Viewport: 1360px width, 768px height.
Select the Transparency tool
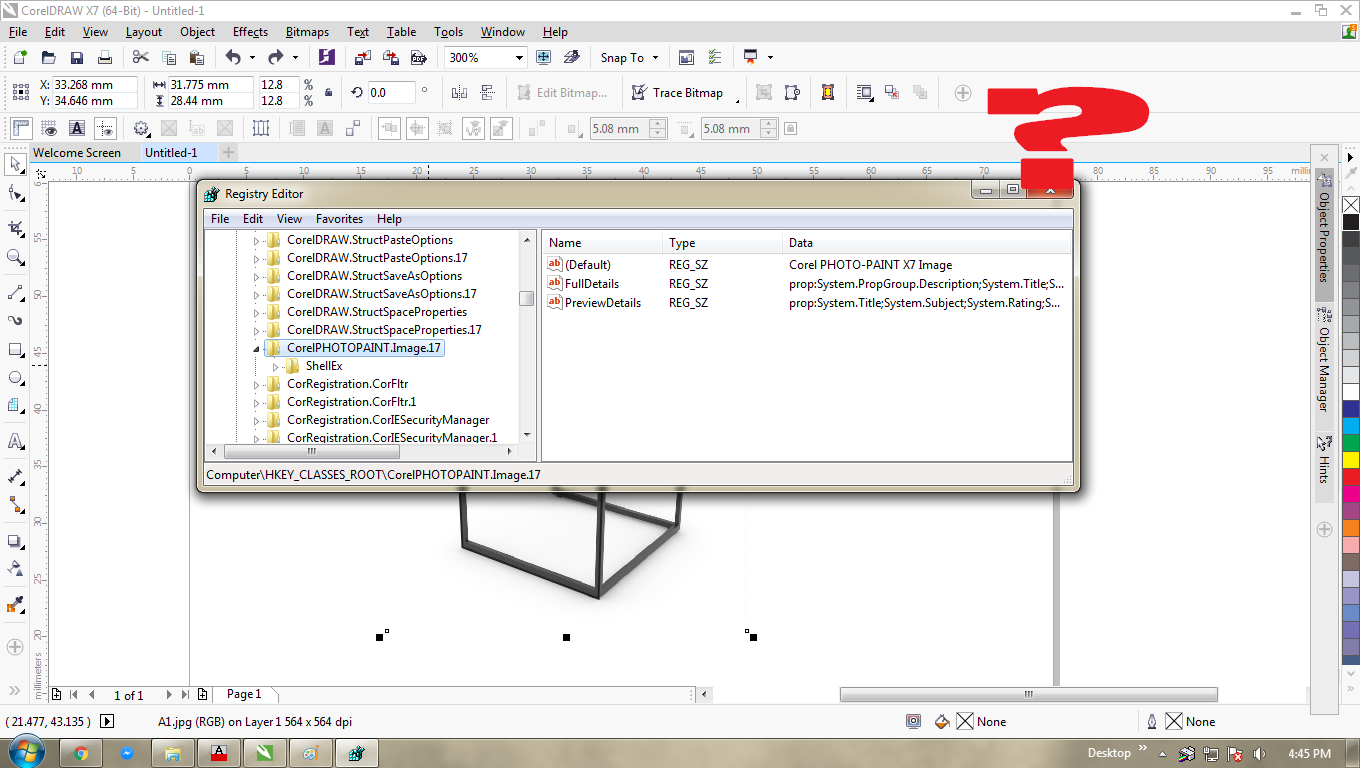[x=15, y=569]
